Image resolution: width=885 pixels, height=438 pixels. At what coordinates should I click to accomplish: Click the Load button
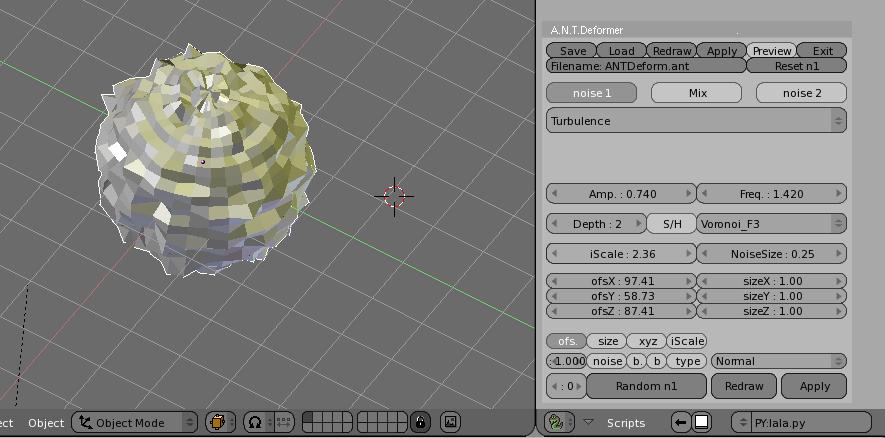click(x=621, y=50)
